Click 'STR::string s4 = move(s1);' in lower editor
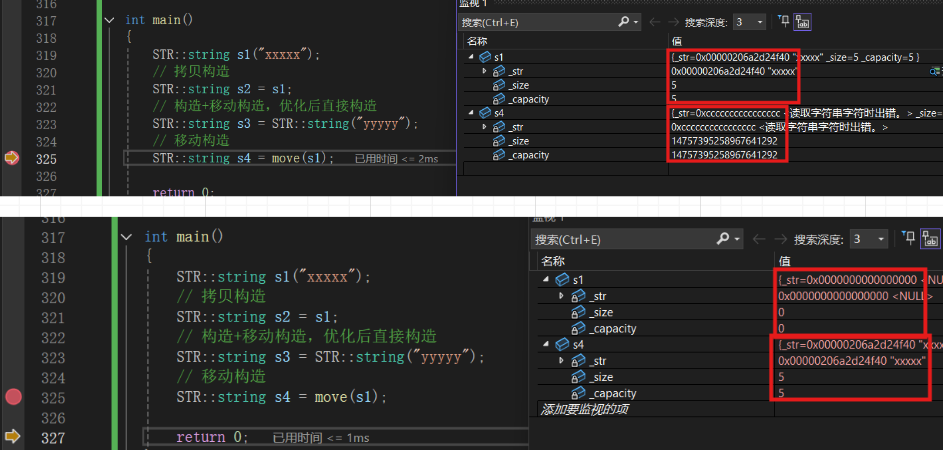 [x=281, y=397]
